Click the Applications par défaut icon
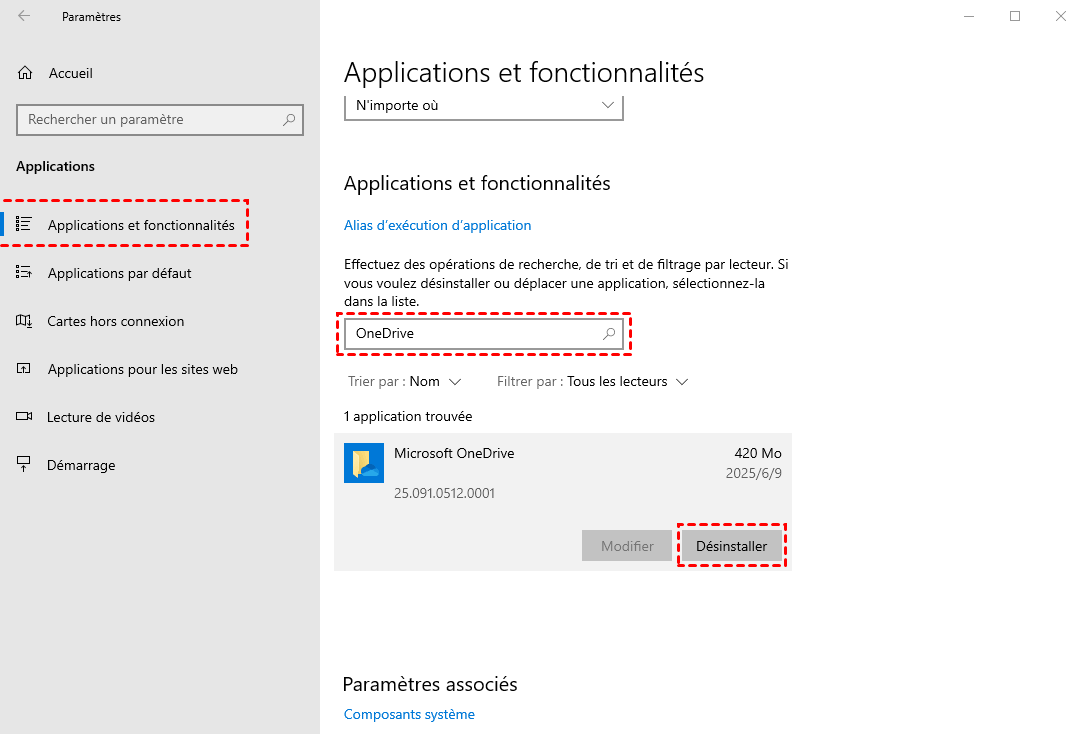Screen dimensions: 1084x734 25,273
